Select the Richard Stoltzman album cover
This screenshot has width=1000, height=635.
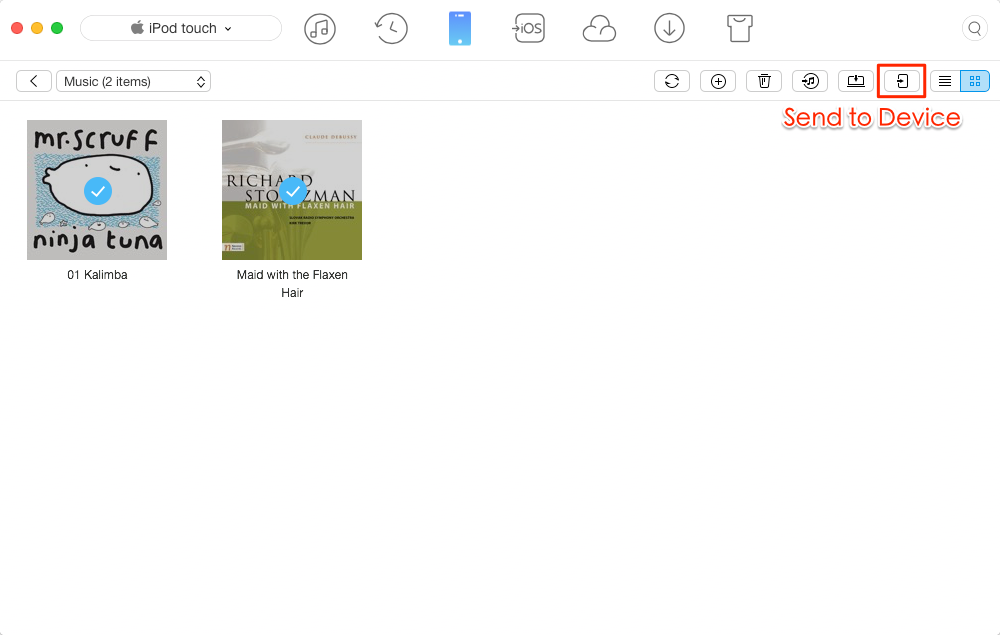(x=292, y=190)
